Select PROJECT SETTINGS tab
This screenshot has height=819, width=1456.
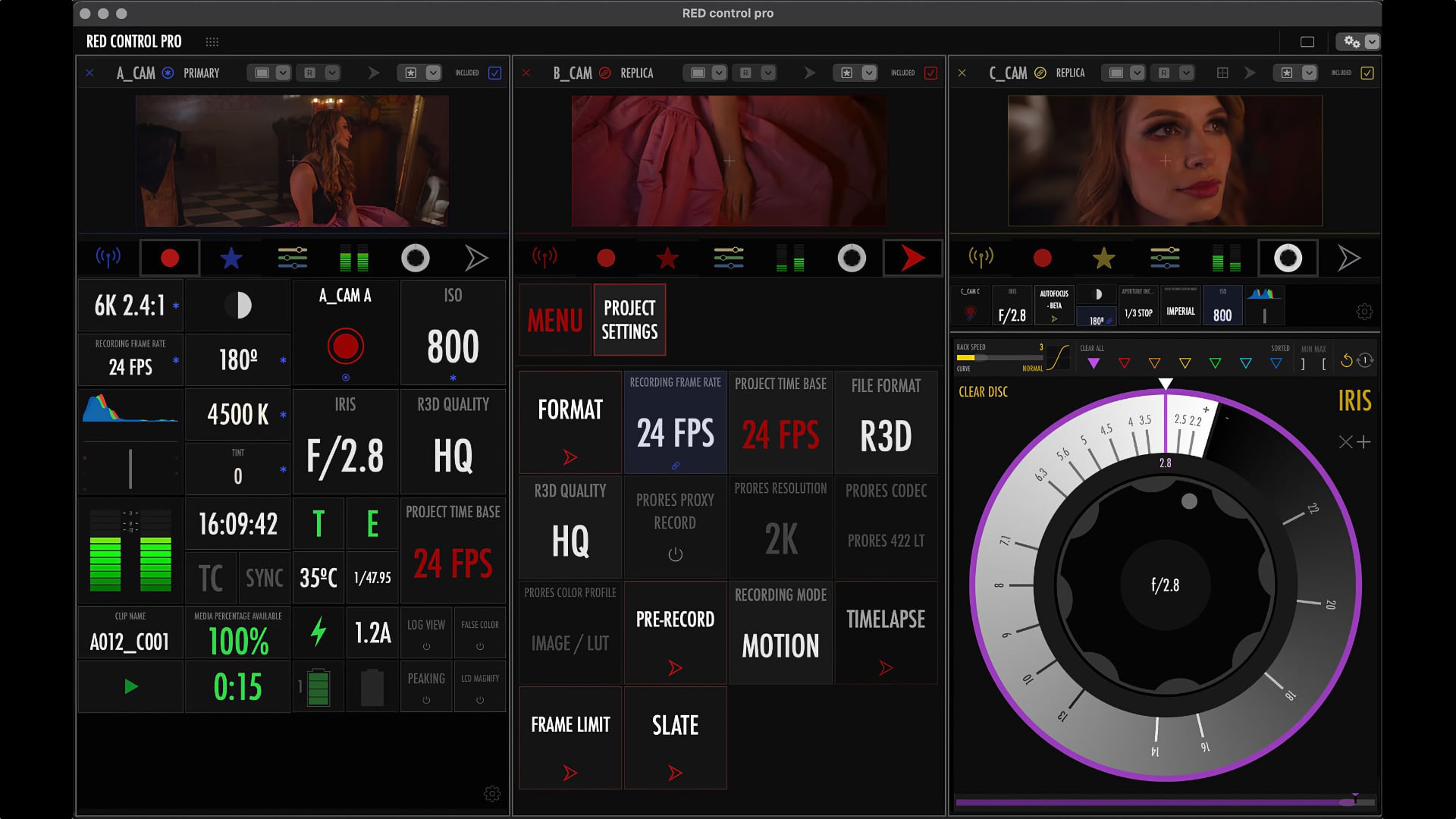click(629, 320)
